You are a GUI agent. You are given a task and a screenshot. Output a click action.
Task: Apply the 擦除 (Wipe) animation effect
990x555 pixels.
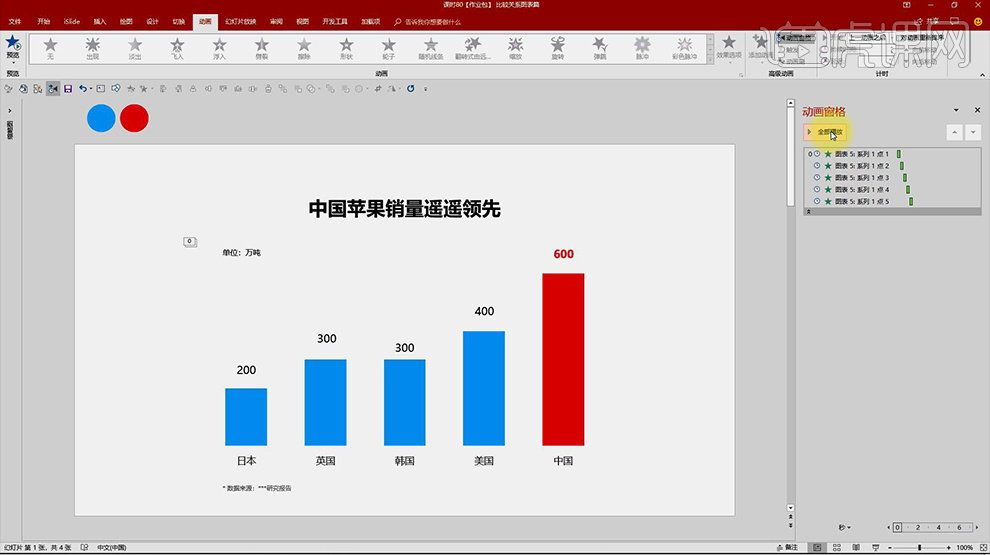(x=304, y=49)
